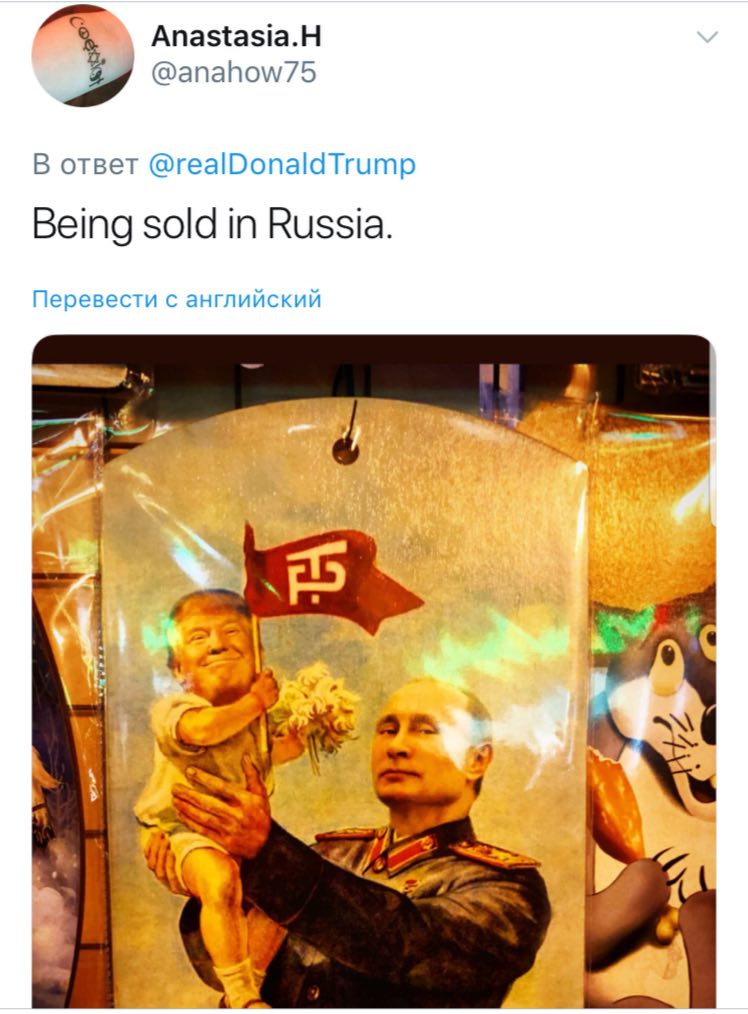Expand the tweet options chevron
The width and height of the screenshot is (748, 1014).
pos(707,37)
